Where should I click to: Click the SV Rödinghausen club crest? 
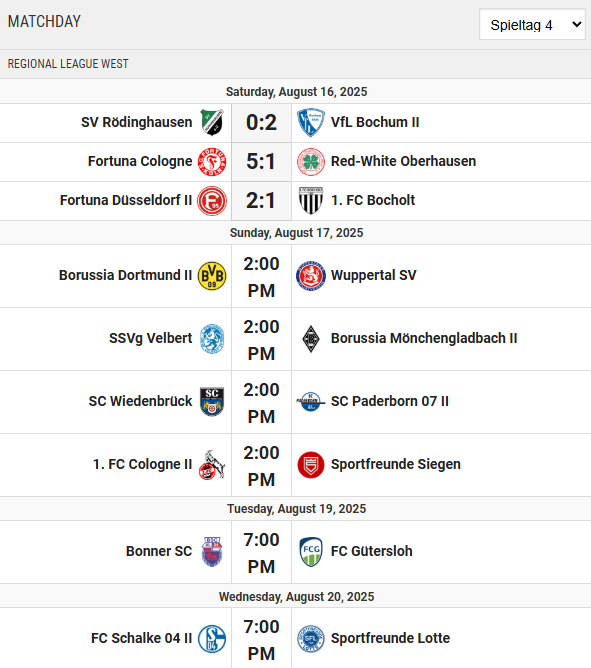pos(212,122)
